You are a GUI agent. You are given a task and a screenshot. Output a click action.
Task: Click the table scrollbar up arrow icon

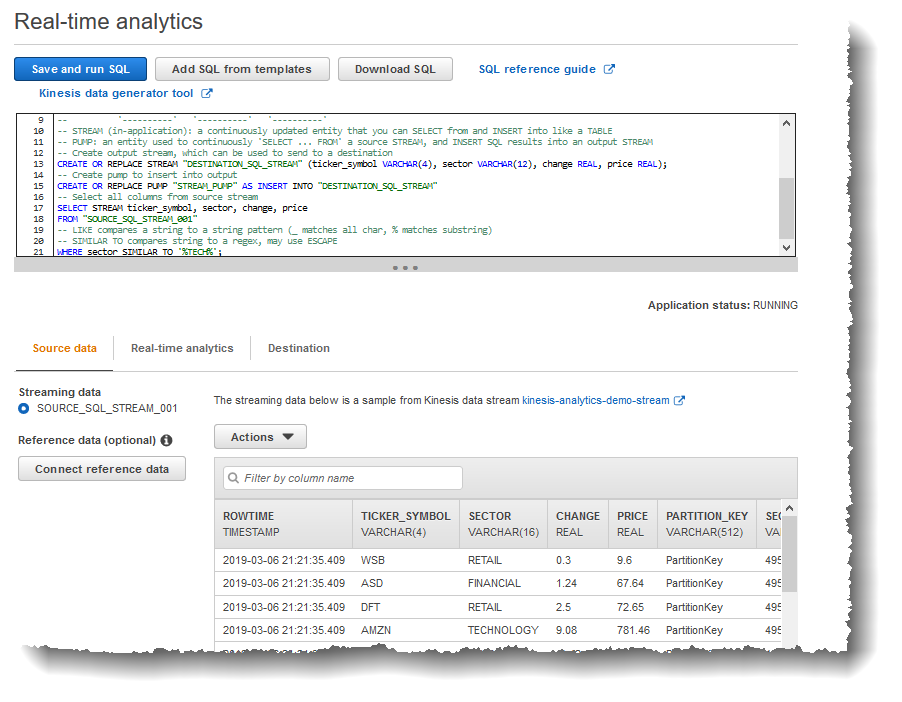[789, 507]
